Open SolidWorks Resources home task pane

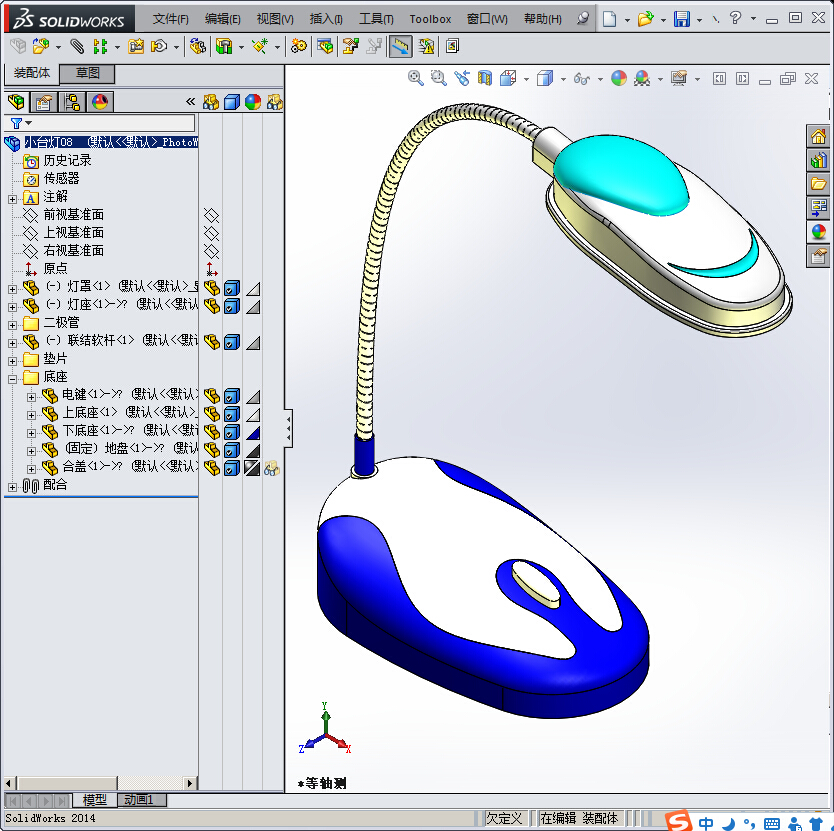pyautogui.click(x=819, y=137)
